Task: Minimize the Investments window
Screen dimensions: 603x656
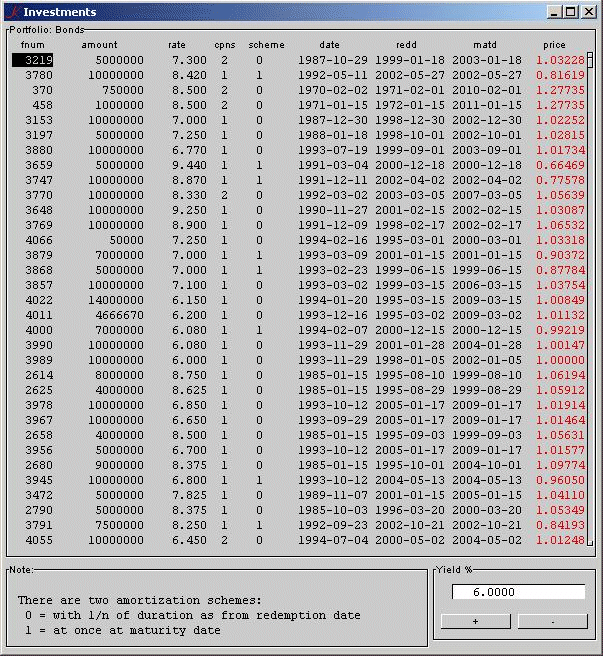Action: tap(554, 12)
